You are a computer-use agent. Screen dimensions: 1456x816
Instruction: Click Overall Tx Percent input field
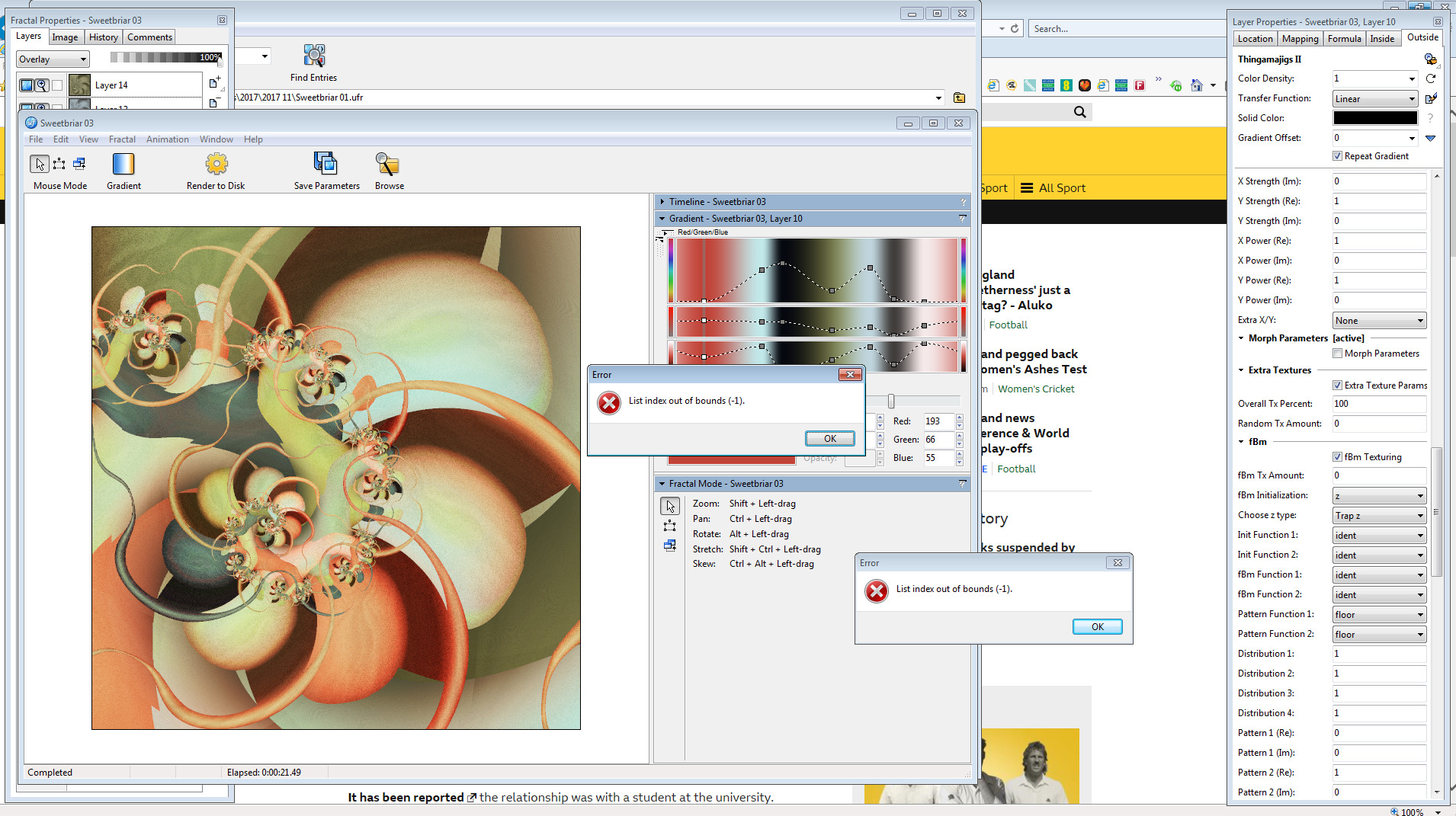coord(1379,404)
